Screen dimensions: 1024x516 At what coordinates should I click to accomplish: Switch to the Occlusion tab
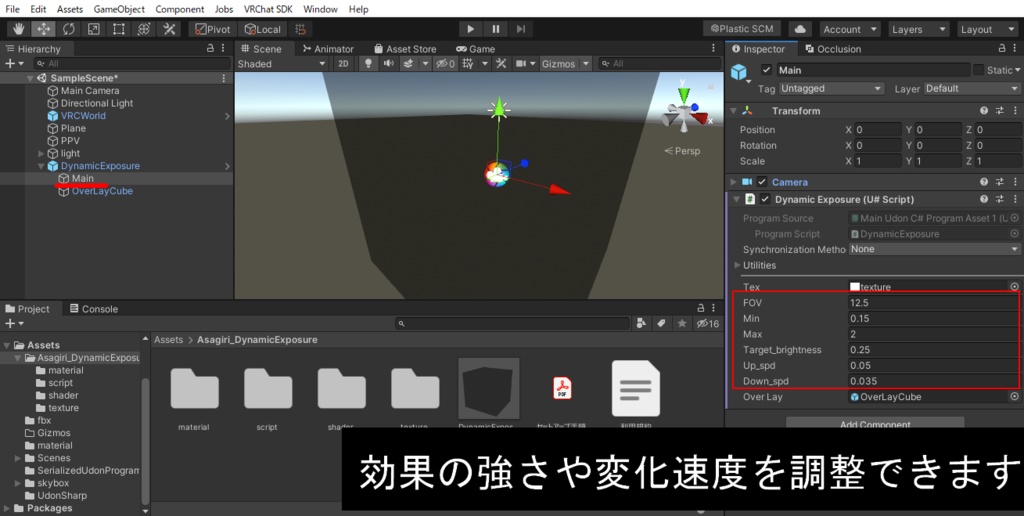click(x=833, y=49)
